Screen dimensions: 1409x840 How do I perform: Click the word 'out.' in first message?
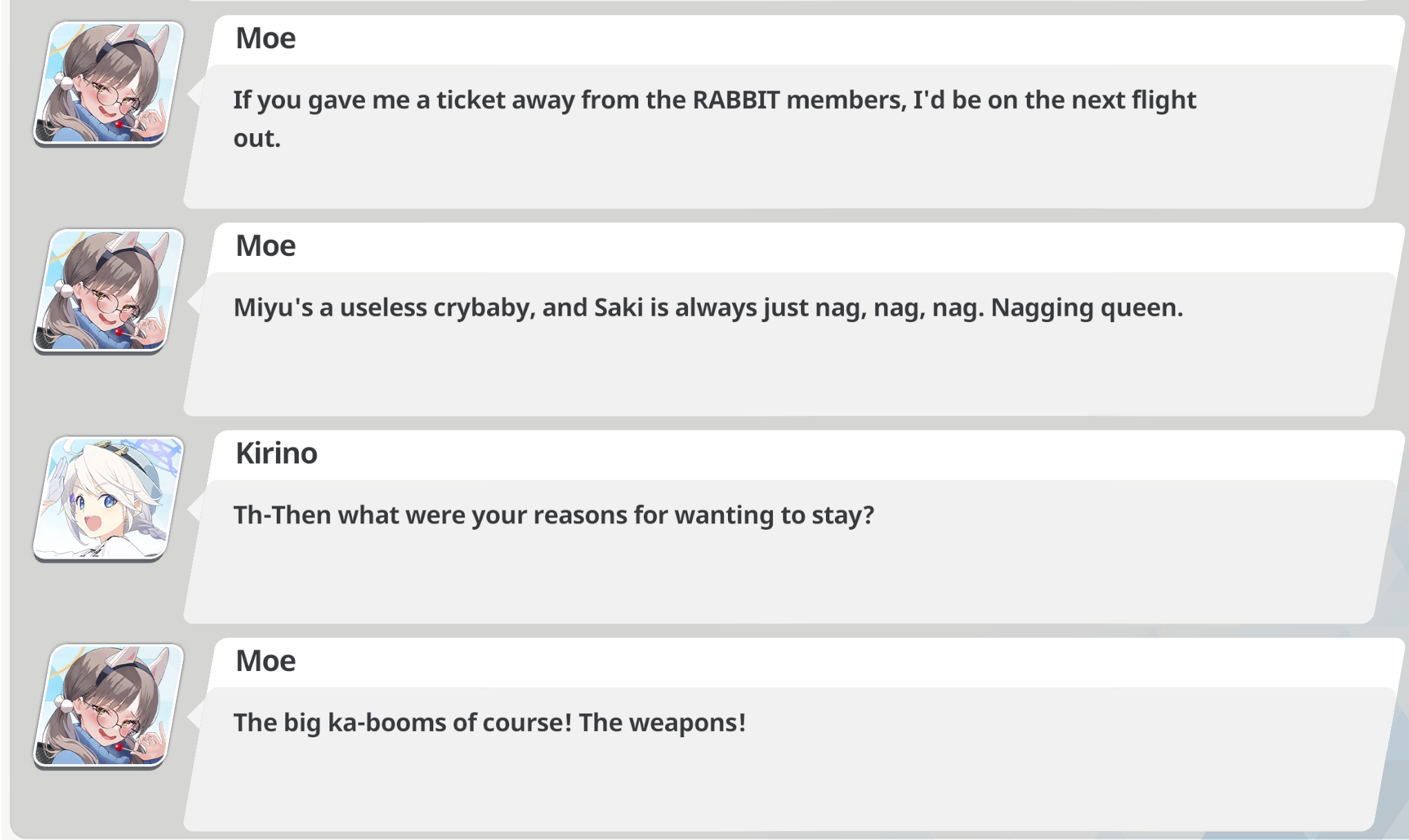click(x=257, y=139)
